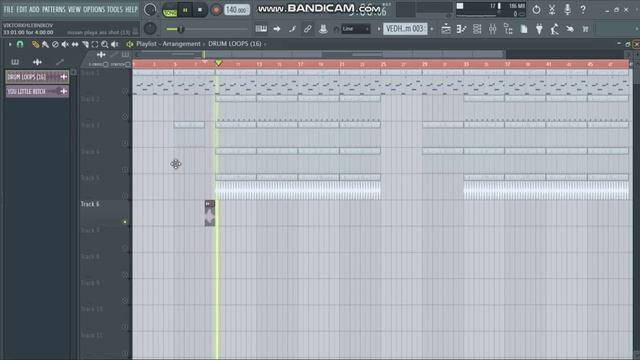Click the CPU and memory meter panel
The width and height of the screenshot is (640, 360).
click(x=491, y=10)
